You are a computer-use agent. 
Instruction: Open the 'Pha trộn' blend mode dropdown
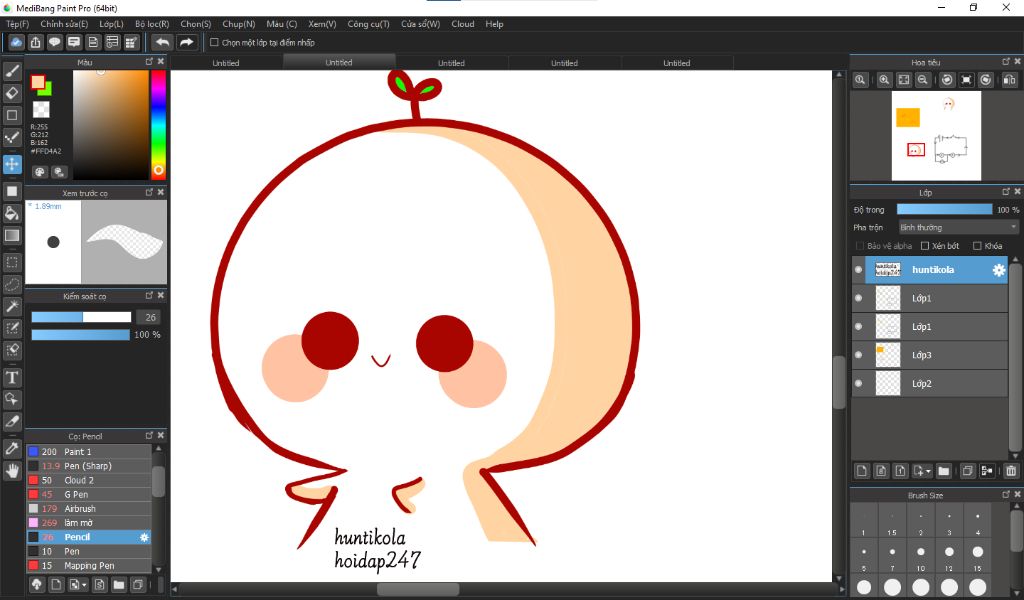957,227
